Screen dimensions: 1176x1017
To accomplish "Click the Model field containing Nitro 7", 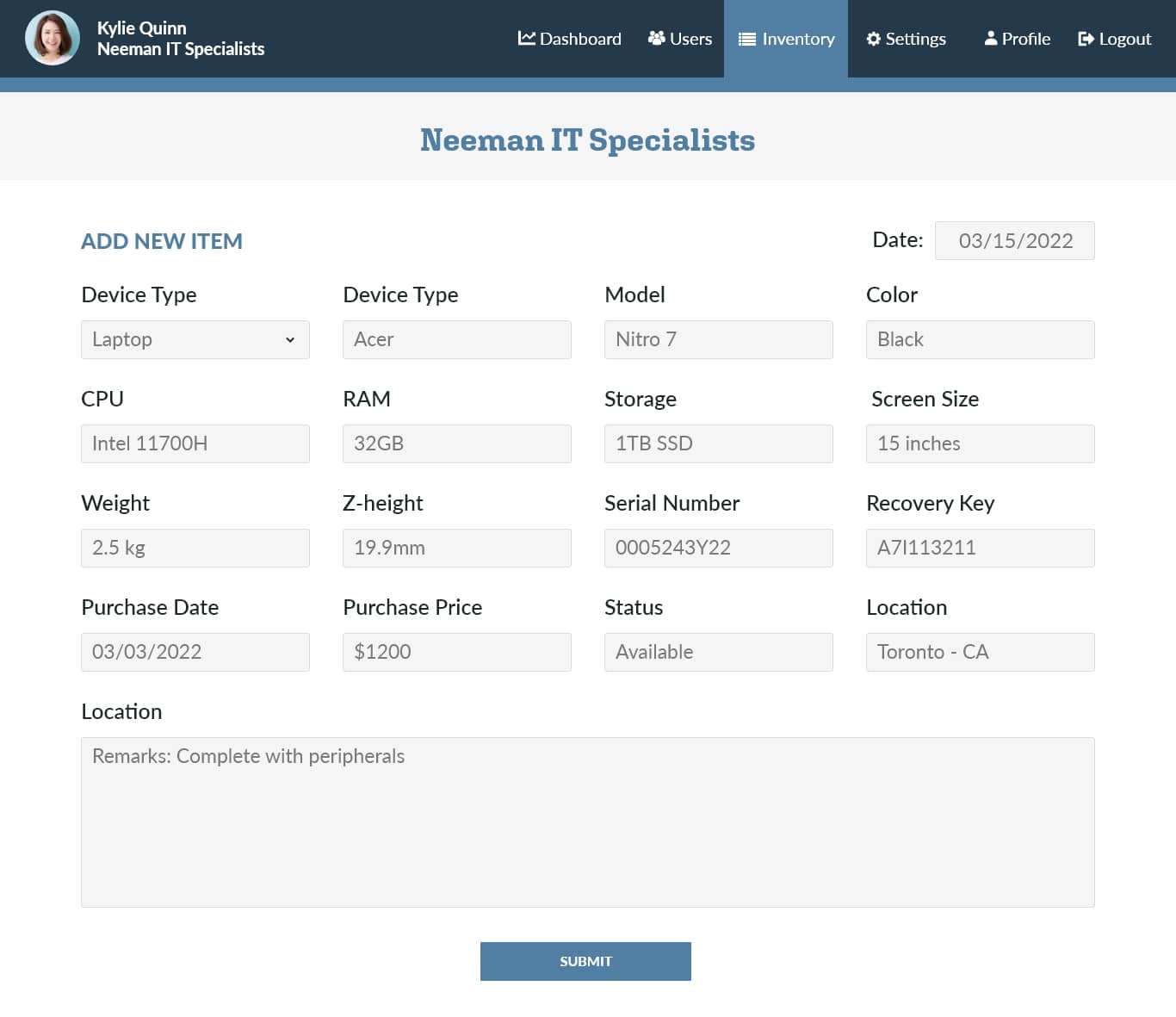I will [718, 339].
